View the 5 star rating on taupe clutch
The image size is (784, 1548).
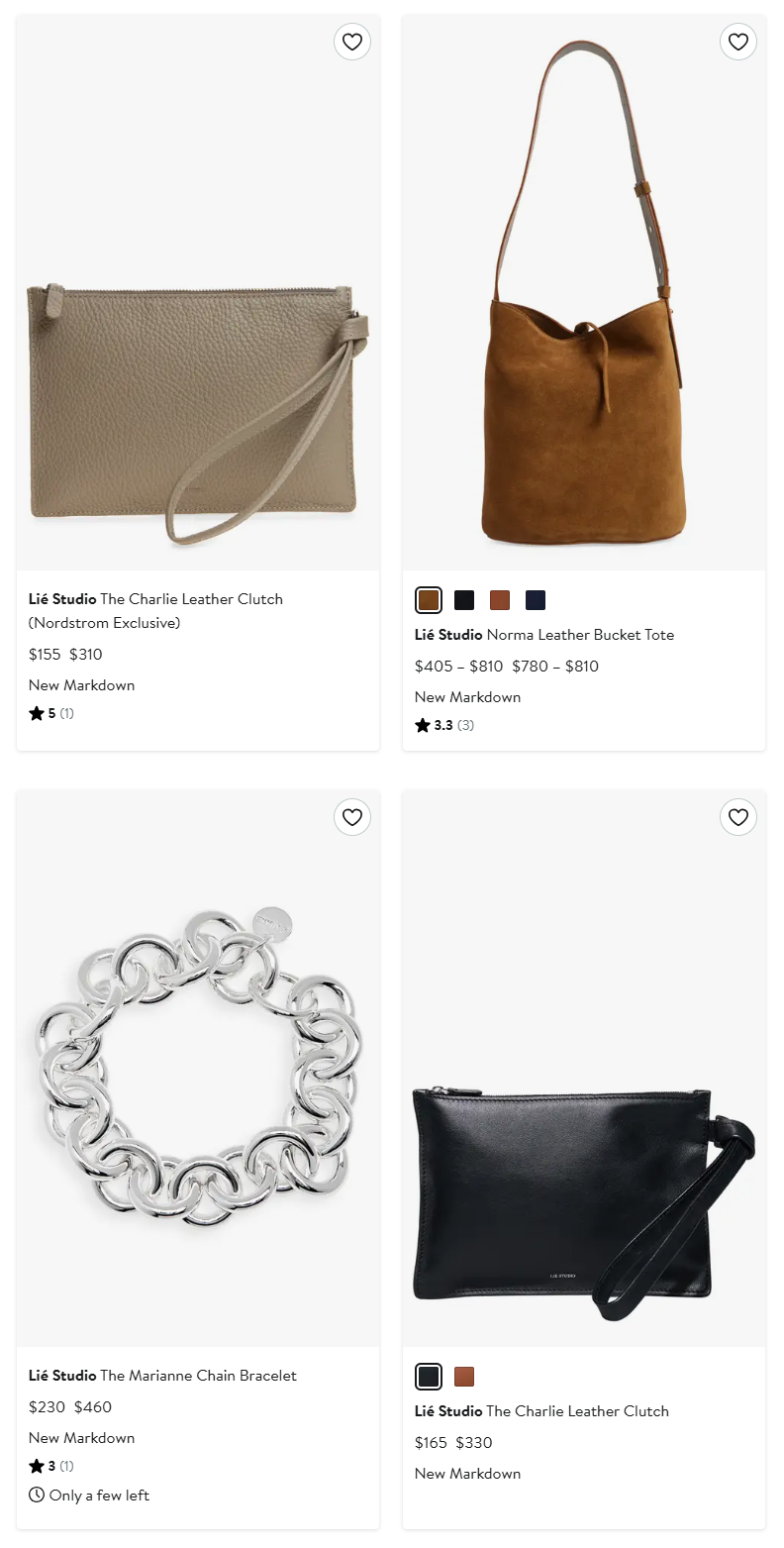(51, 713)
